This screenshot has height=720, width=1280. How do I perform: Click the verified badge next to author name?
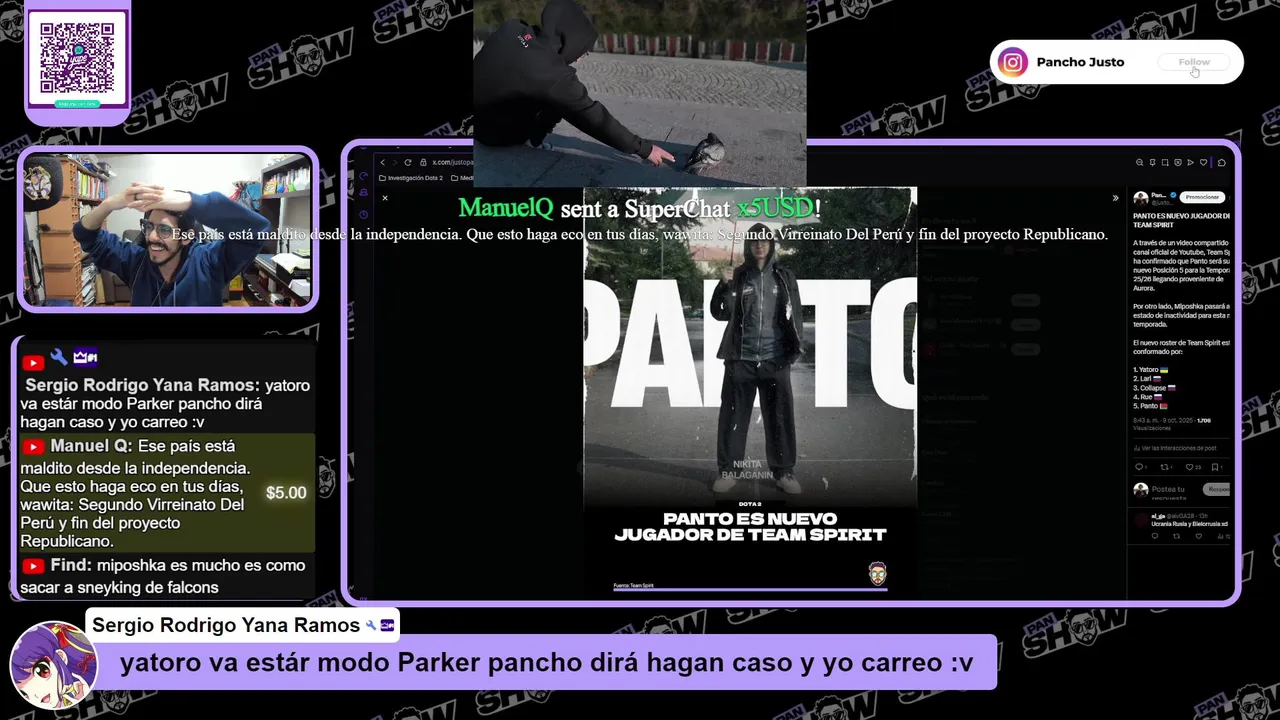[x=1173, y=195]
